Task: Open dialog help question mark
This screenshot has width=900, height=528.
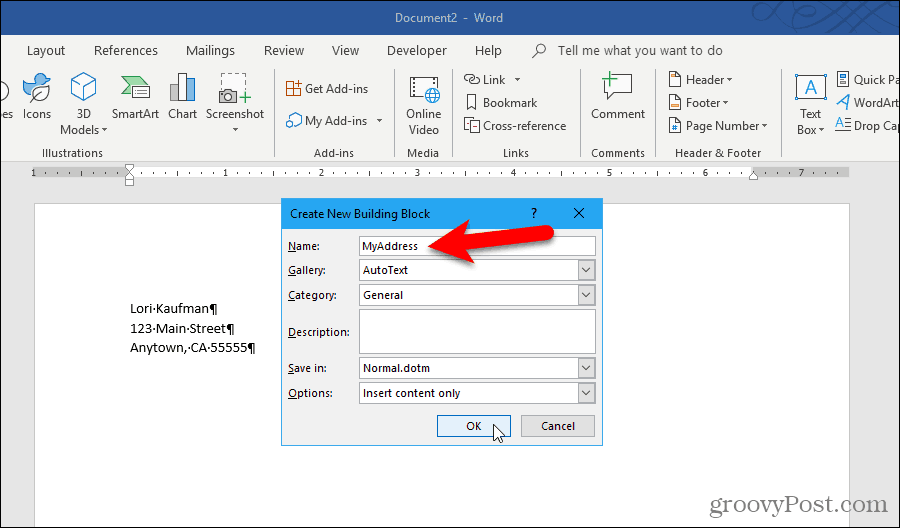Action: pyautogui.click(x=534, y=213)
